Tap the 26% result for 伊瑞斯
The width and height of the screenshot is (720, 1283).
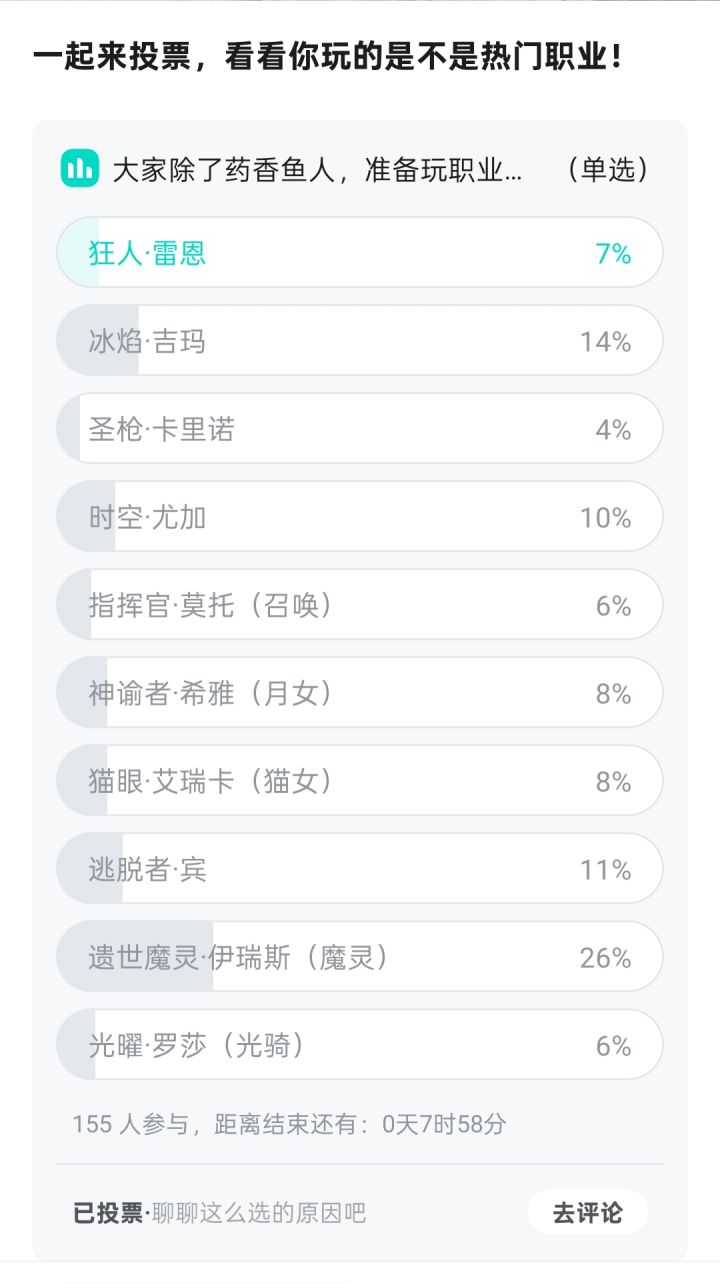point(605,958)
